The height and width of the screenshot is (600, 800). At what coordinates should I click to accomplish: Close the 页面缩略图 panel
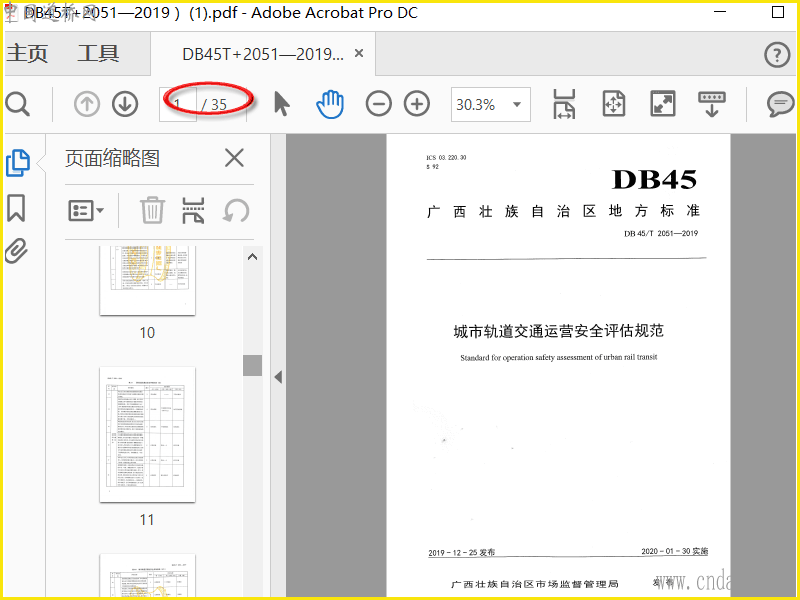click(234, 158)
